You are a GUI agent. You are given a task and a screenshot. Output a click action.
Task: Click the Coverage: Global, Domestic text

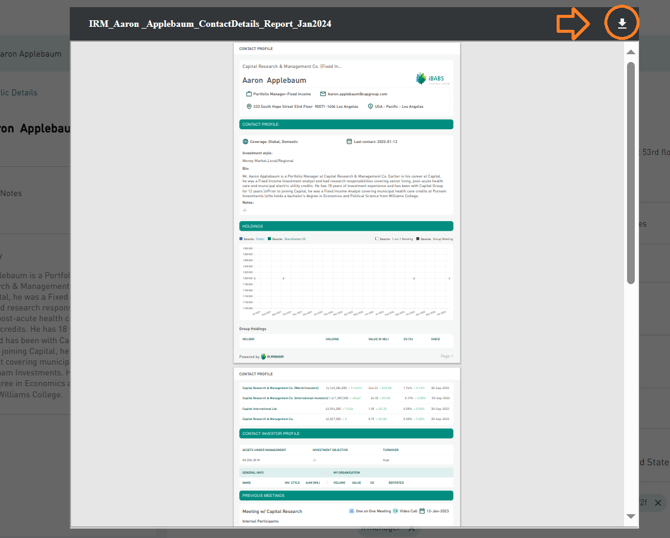click(274, 141)
